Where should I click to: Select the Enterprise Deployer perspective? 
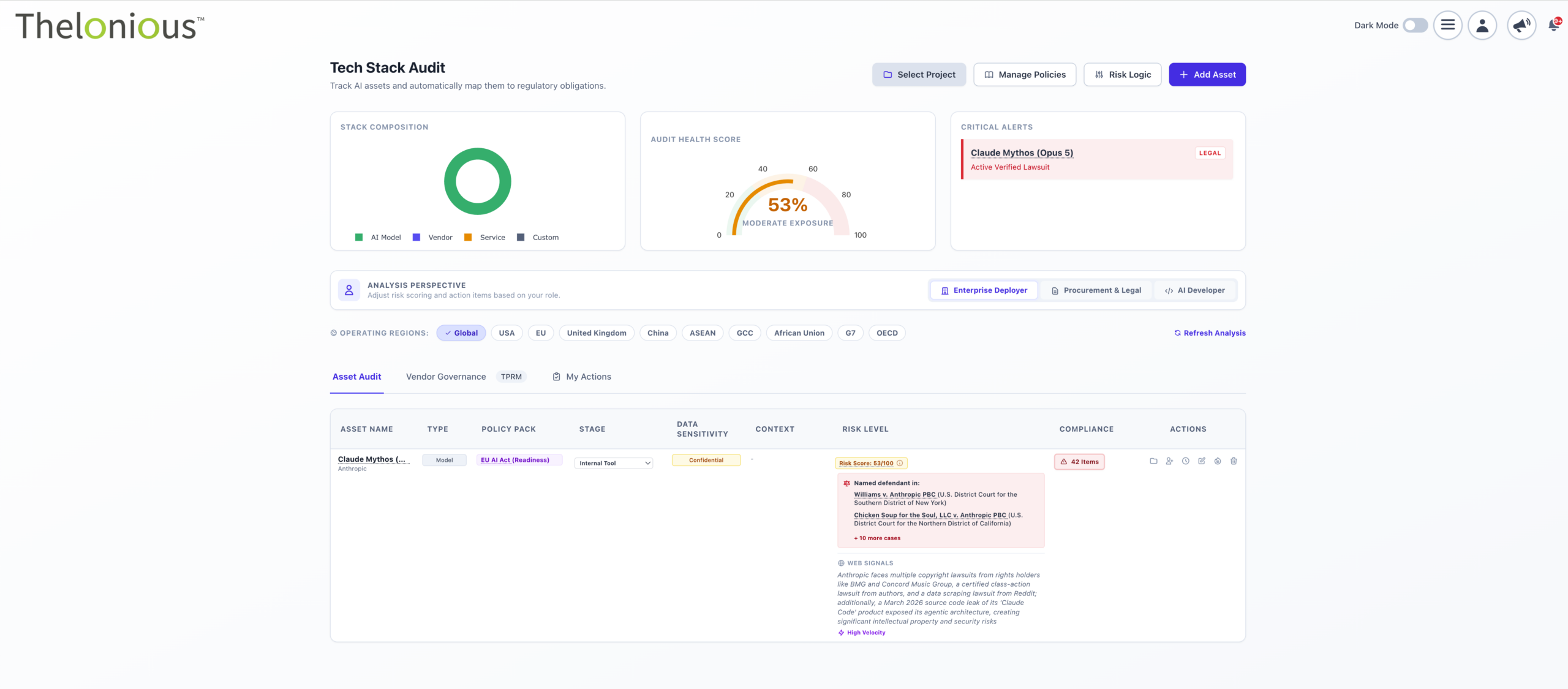pos(984,290)
